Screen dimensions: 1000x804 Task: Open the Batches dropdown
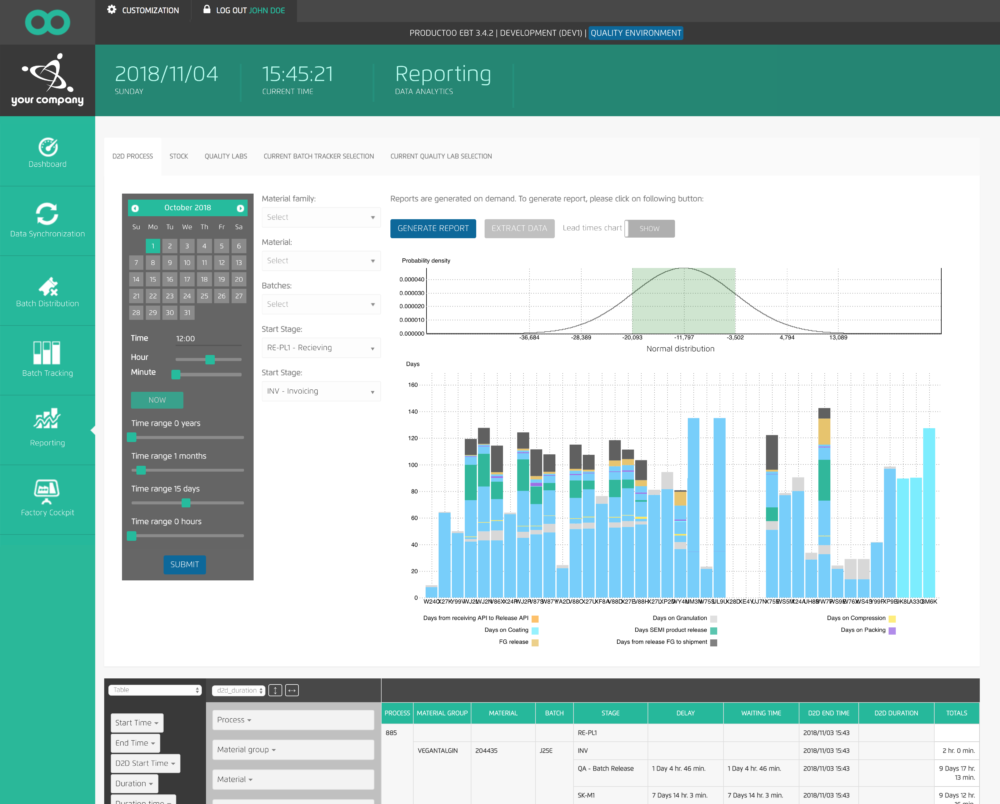point(321,304)
